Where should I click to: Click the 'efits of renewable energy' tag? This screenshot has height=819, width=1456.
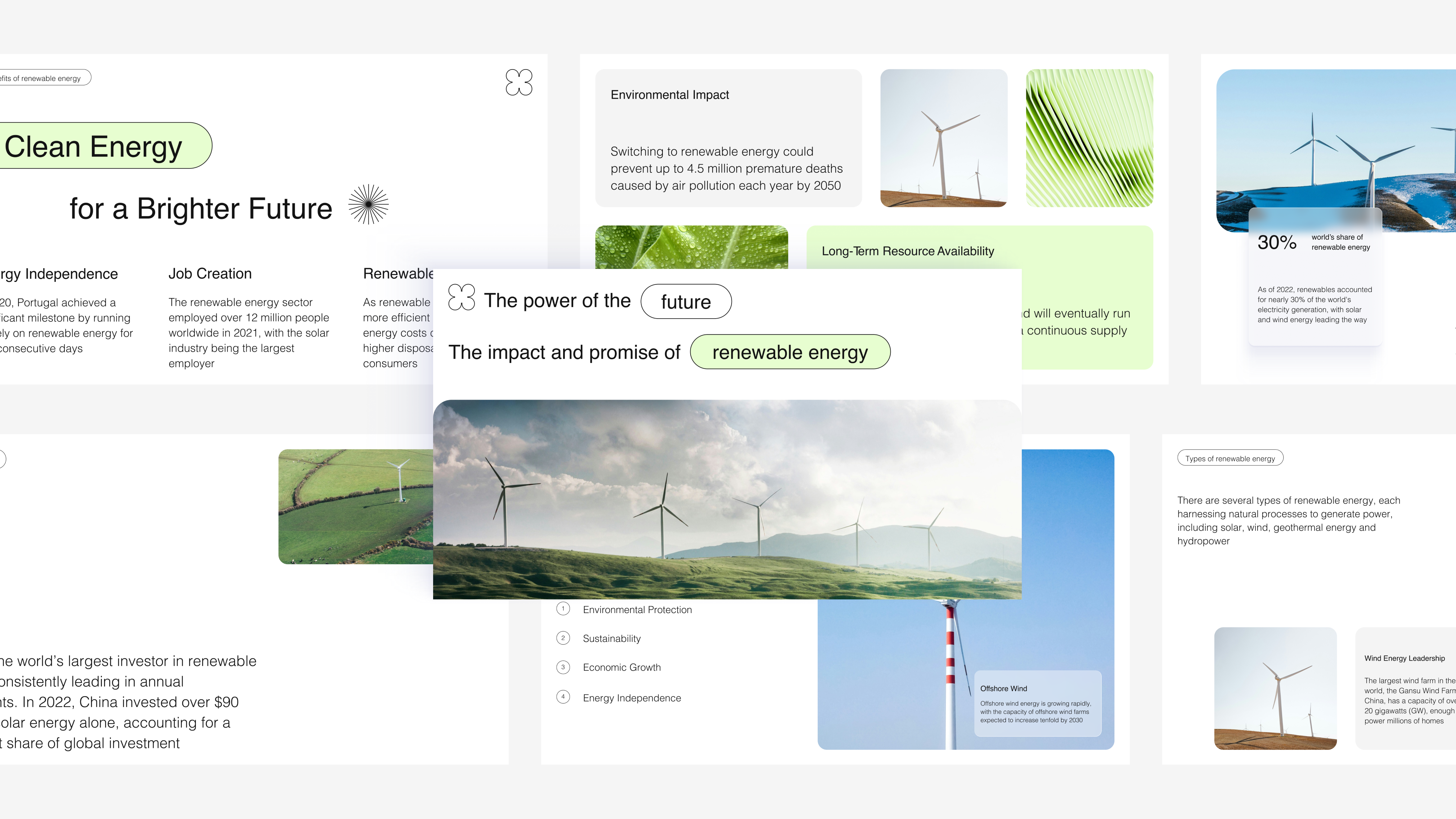coord(45,78)
